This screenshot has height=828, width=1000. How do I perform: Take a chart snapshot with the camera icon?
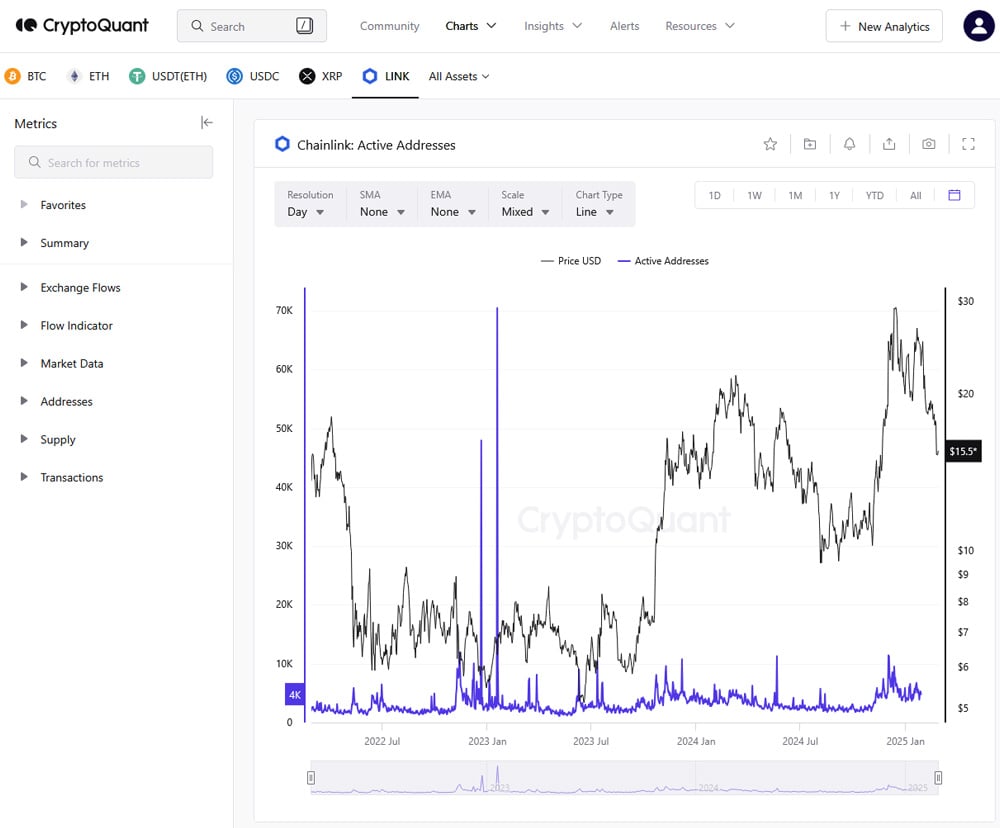tap(928, 144)
